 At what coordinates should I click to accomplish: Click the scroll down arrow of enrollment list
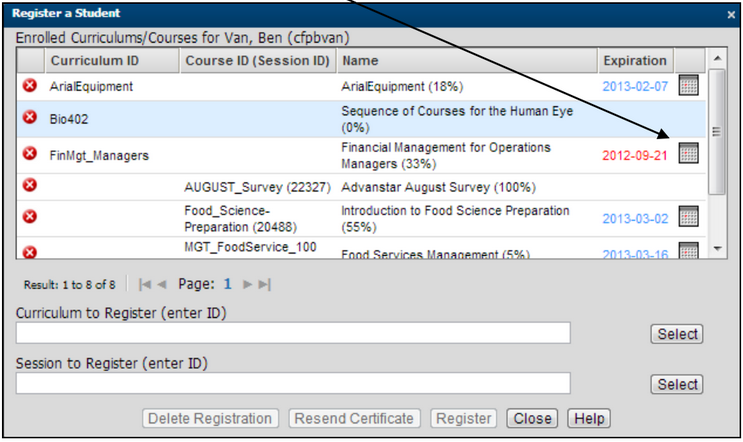tap(717, 248)
